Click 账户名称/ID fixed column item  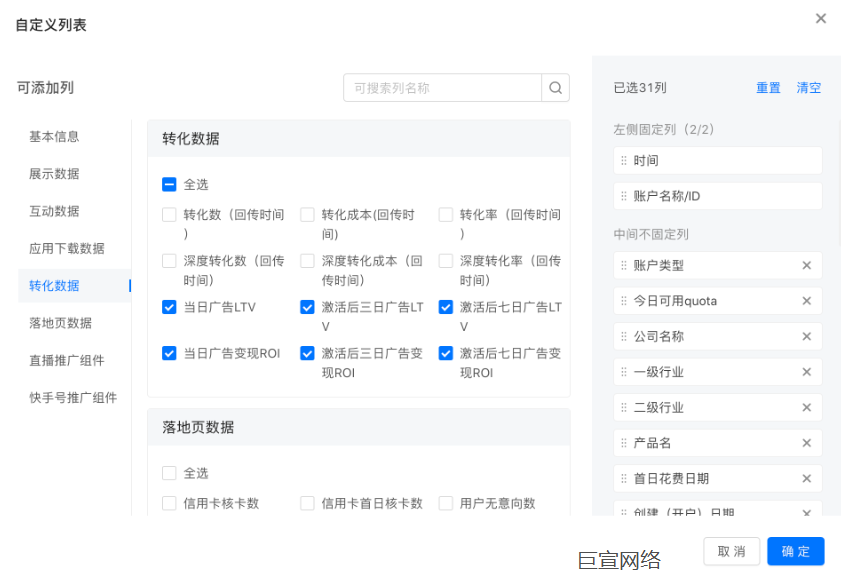718,196
